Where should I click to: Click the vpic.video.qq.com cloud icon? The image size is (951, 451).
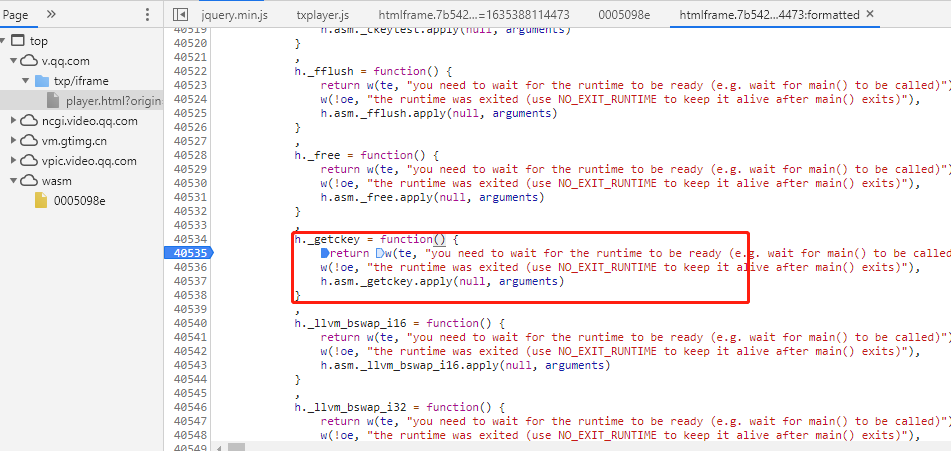click(29, 161)
